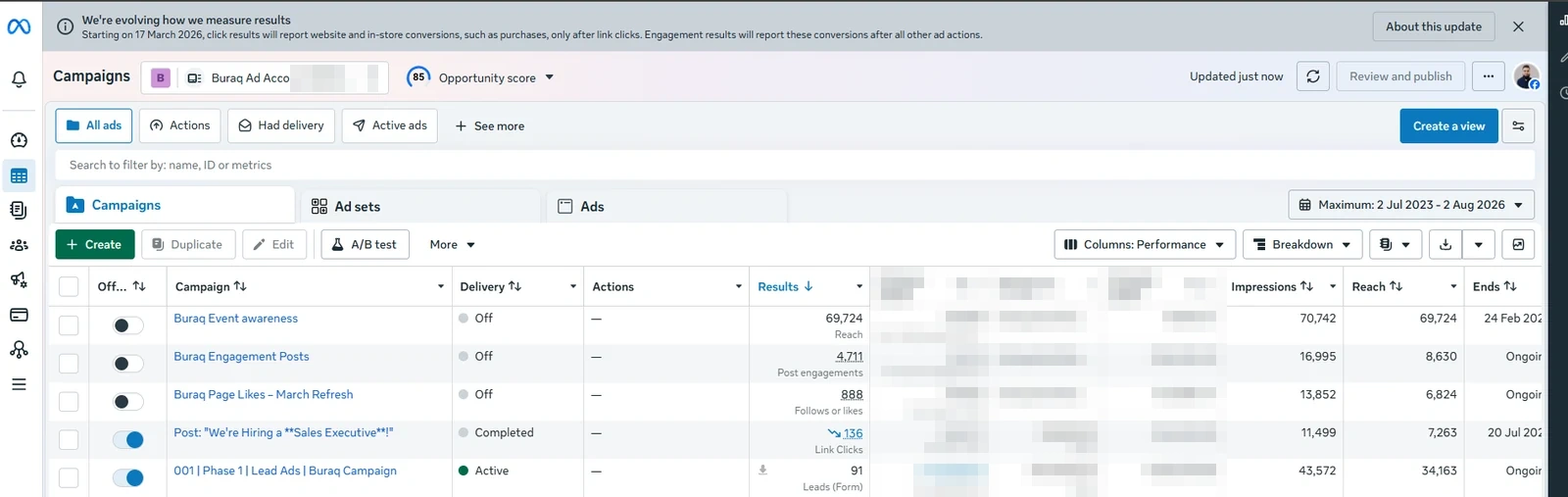Check the We're Hiring post row checkbox
Viewport: 1568px width, 497px height.
coord(69,439)
